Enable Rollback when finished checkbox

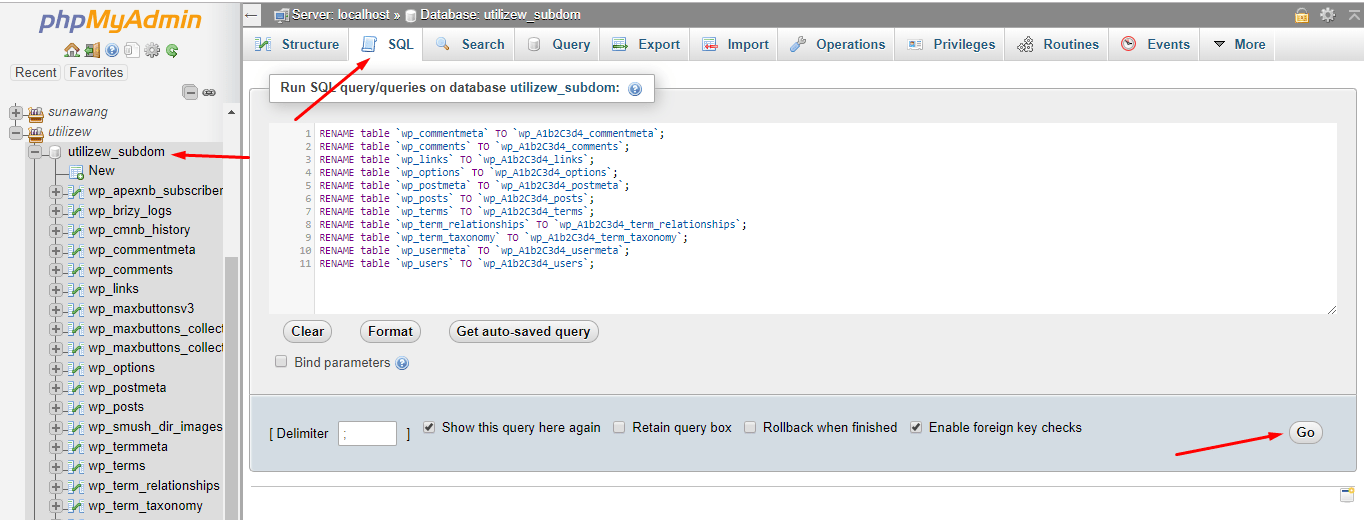[x=750, y=427]
